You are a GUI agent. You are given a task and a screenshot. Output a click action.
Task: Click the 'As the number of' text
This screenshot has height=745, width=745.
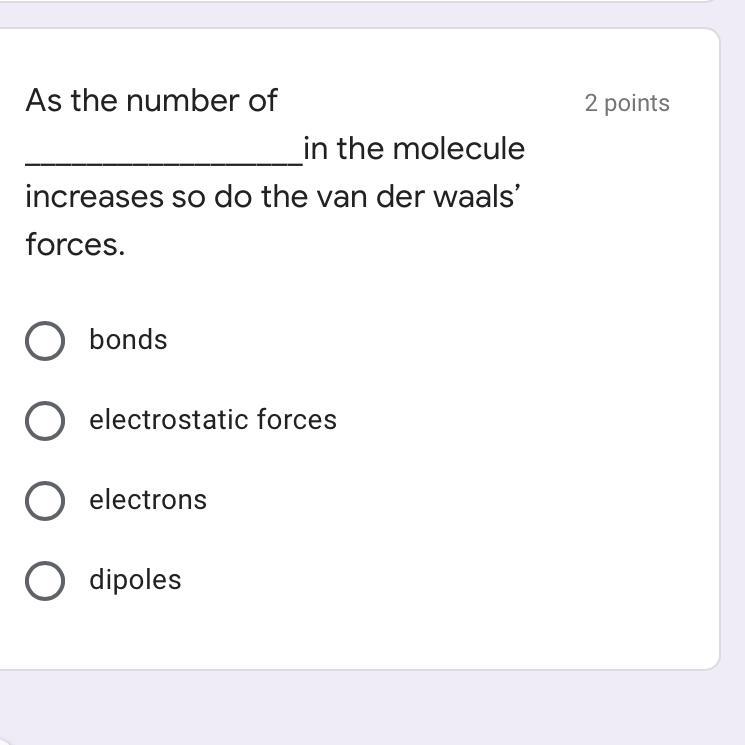pyautogui.click(x=151, y=101)
